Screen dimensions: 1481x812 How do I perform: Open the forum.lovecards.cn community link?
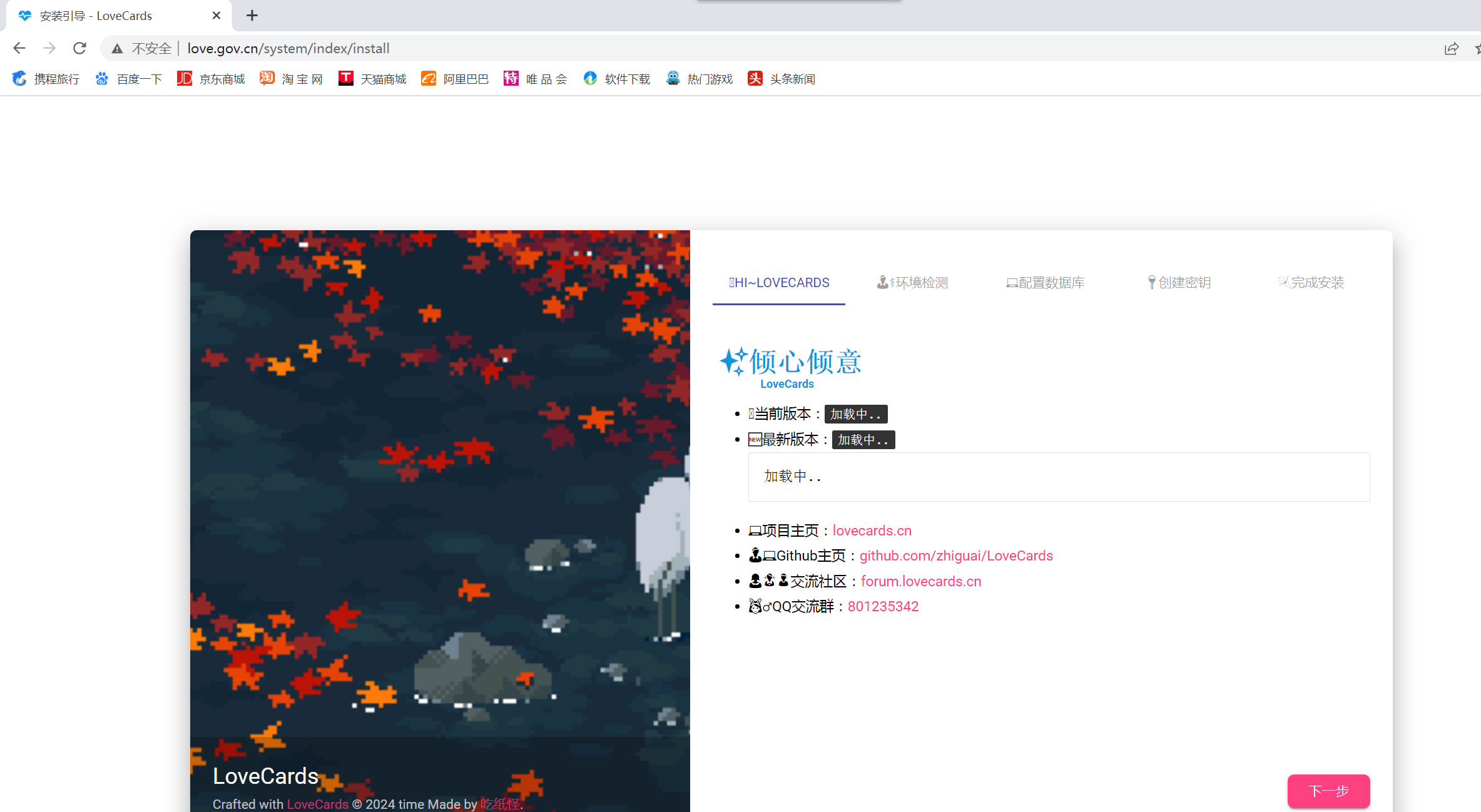920,581
